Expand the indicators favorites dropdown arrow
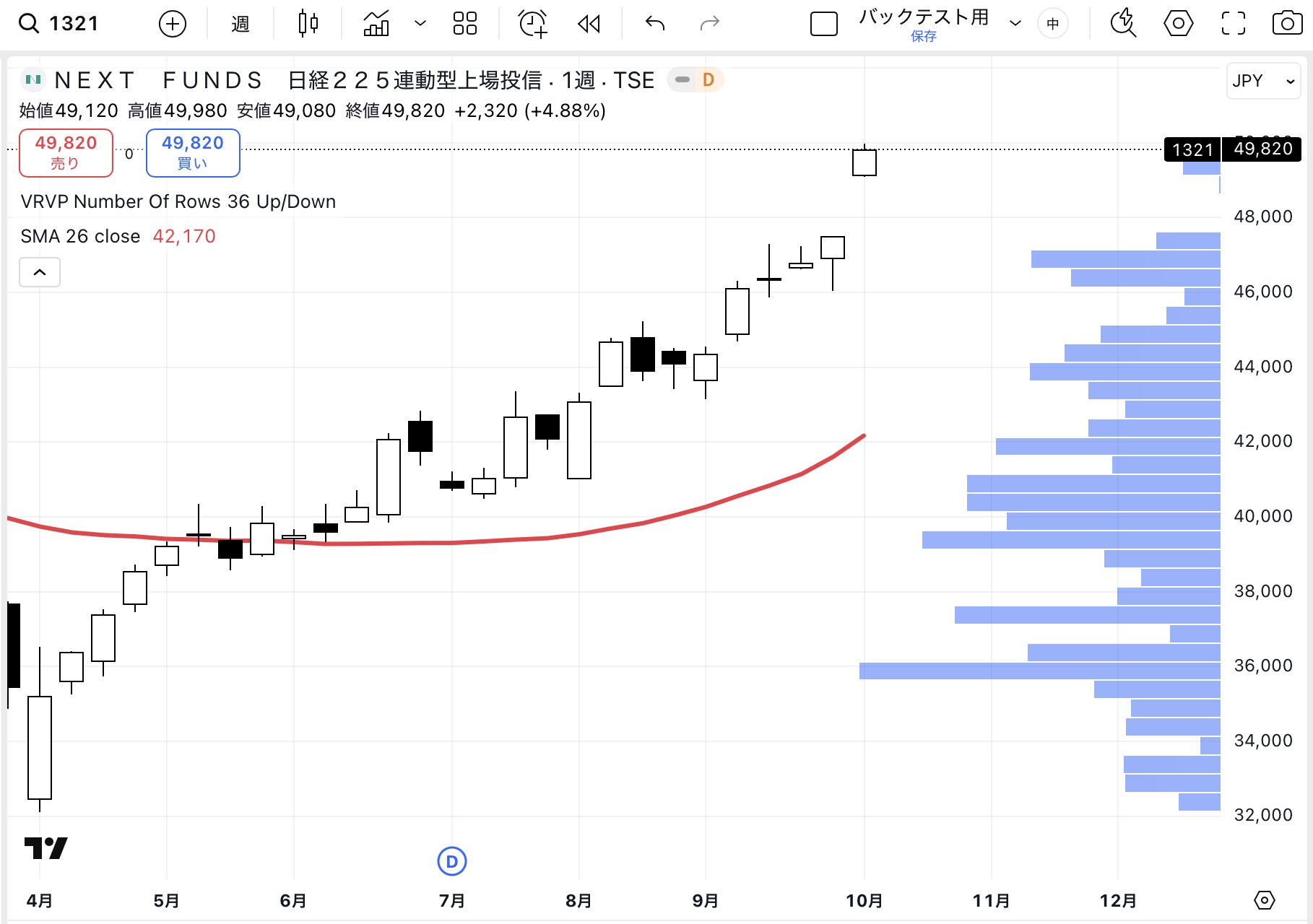1313x924 pixels. point(420,24)
